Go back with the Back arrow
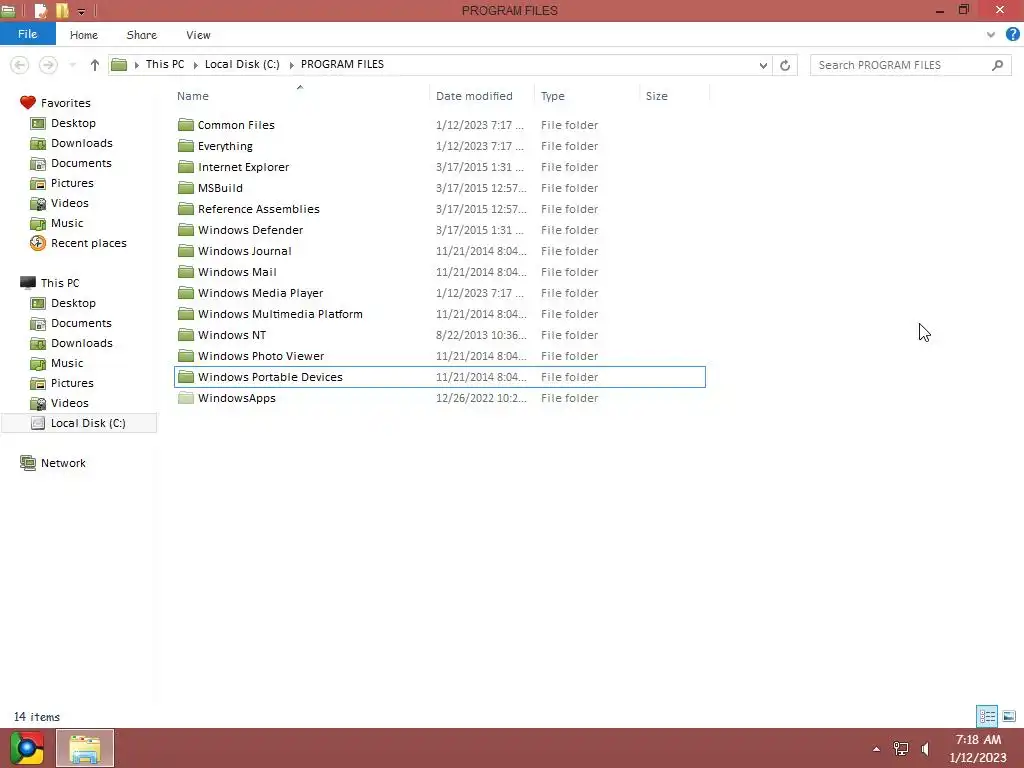The image size is (1024, 768). pyautogui.click(x=20, y=65)
